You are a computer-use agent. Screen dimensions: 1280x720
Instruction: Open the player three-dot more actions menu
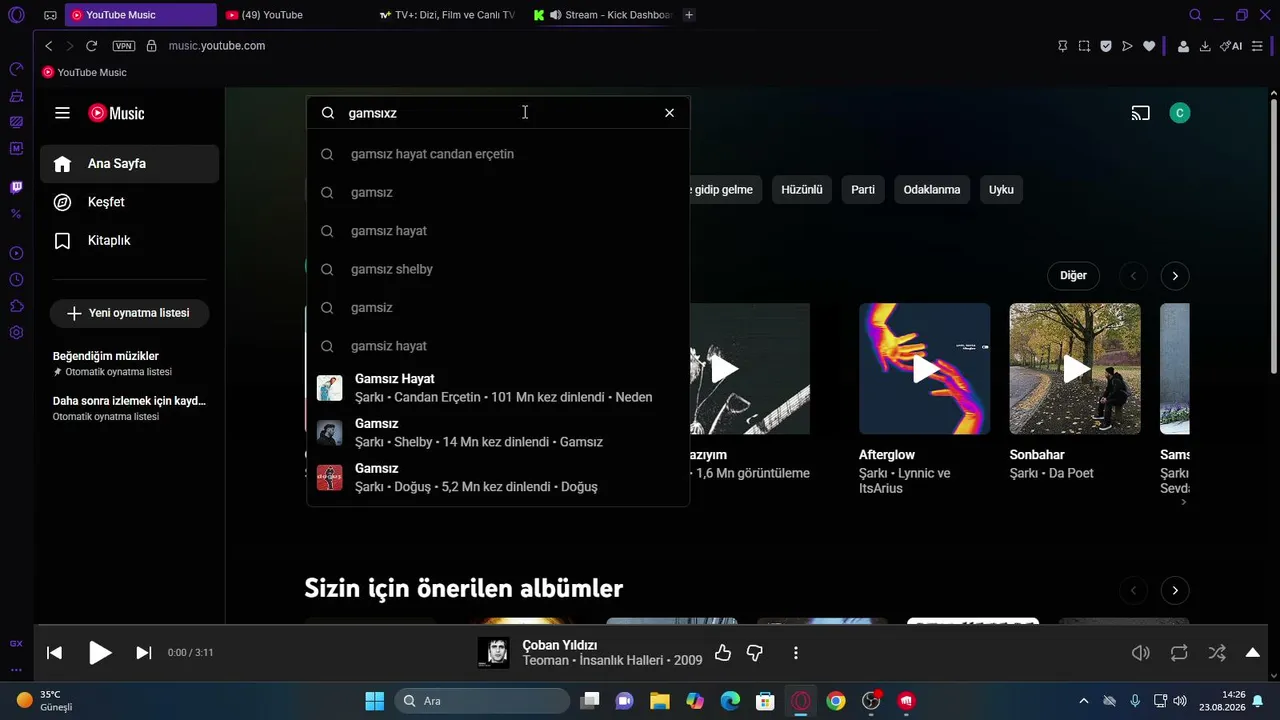(796, 653)
